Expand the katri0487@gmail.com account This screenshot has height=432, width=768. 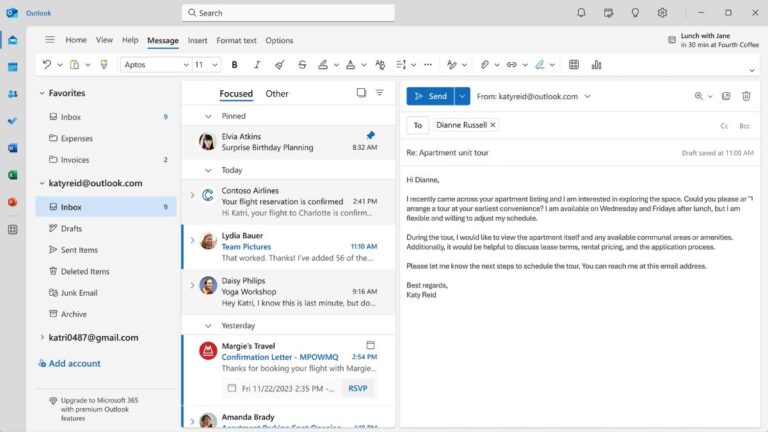(x=42, y=337)
